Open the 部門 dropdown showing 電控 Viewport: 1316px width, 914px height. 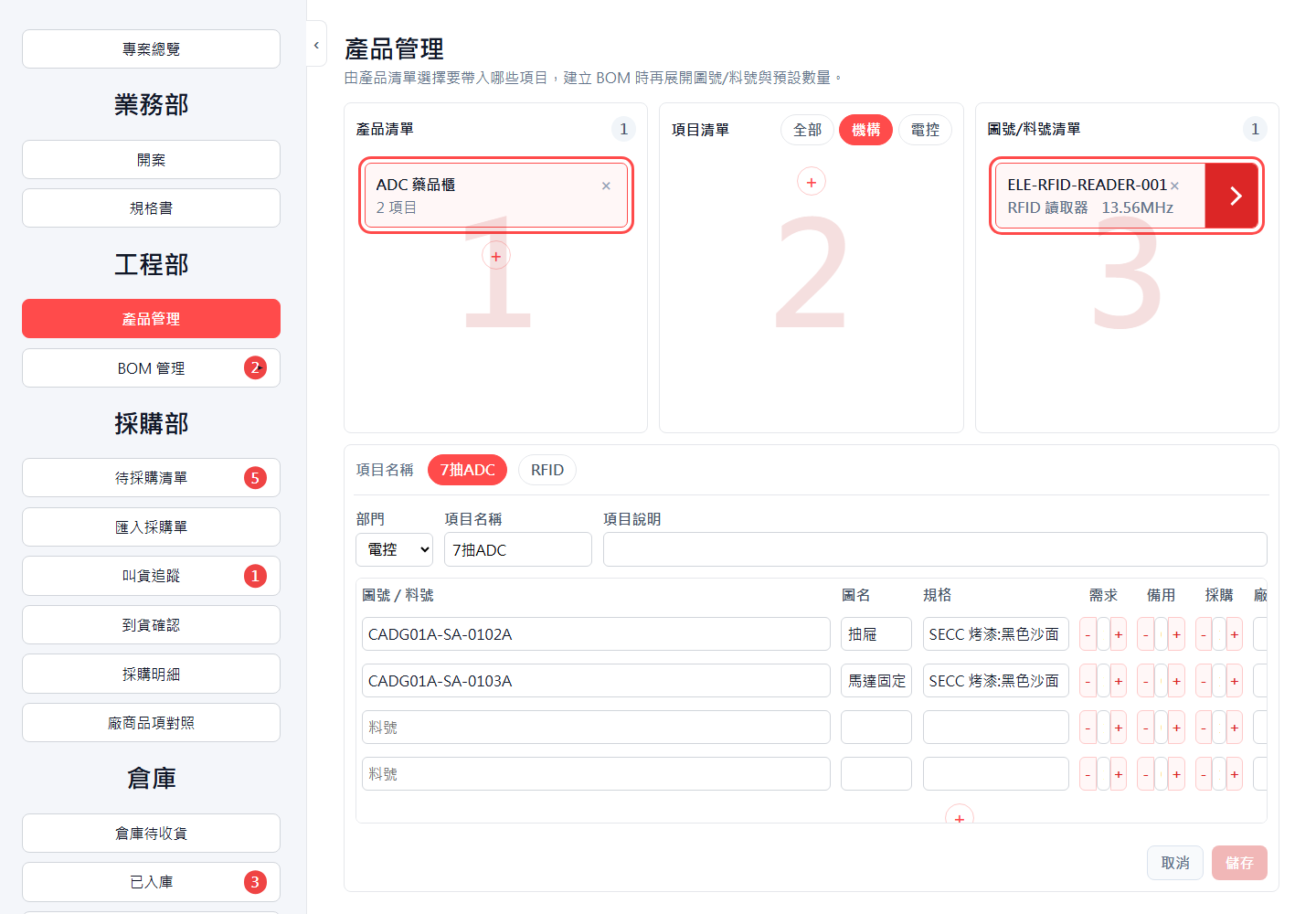click(394, 549)
